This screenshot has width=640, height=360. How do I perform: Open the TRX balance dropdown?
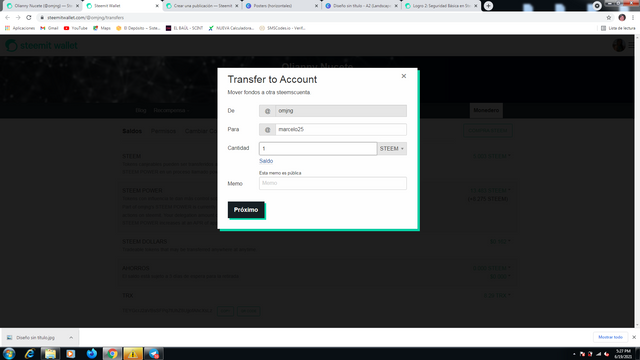tap(497, 296)
